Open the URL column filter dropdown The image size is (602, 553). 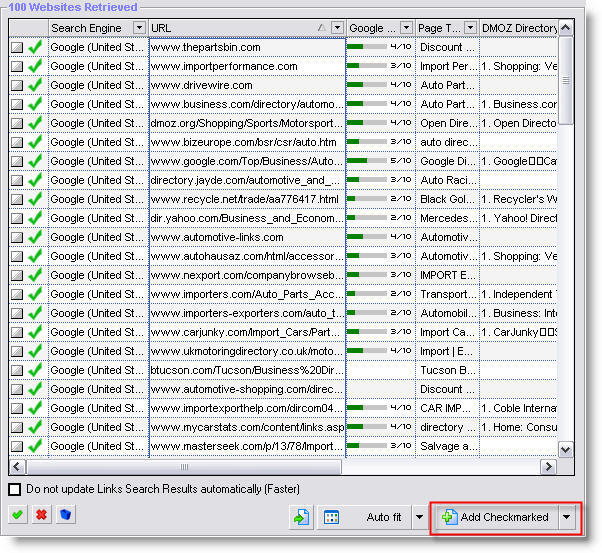tap(337, 28)
